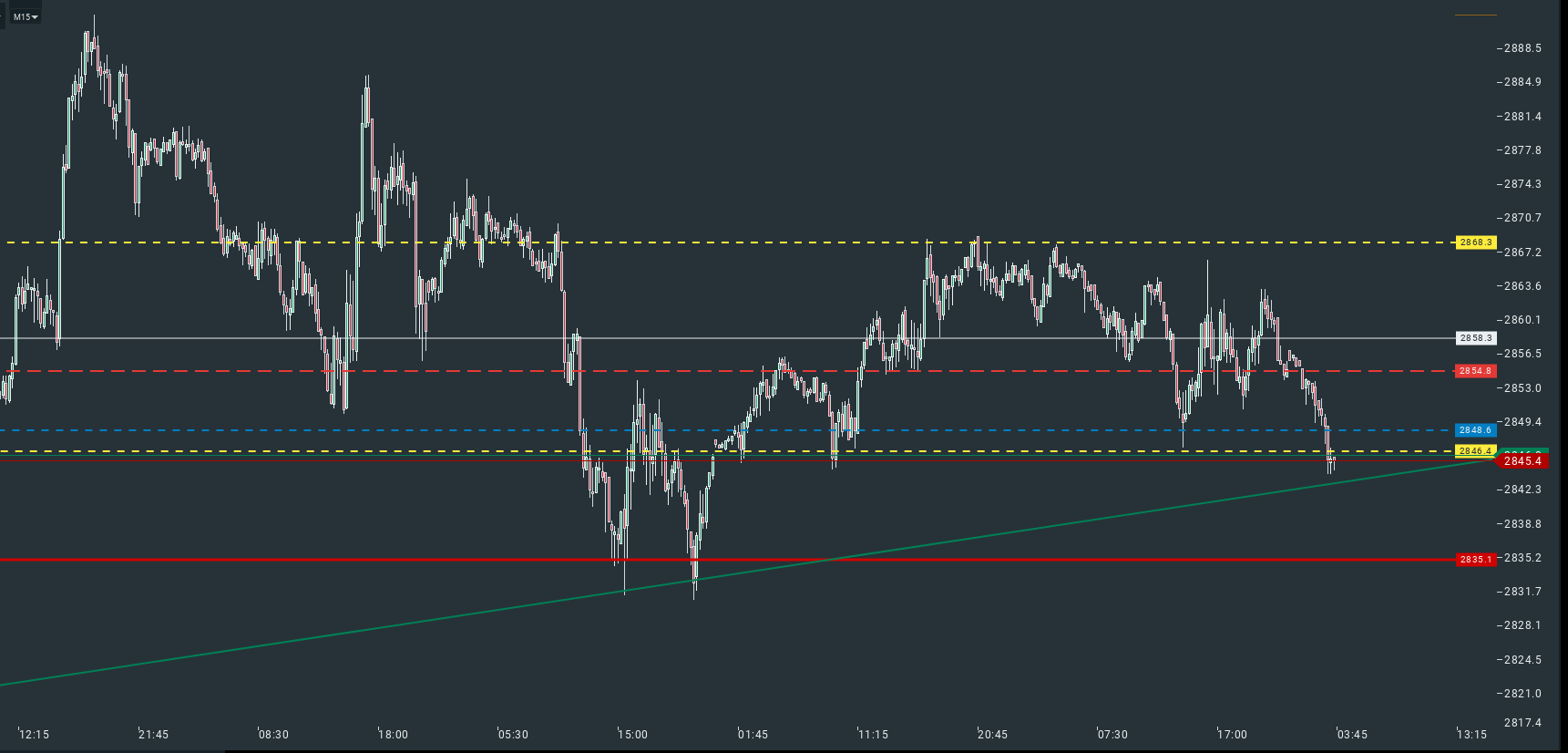1568x753 pixels.
Task: Select the blue 2848.6 price label
Action: point(1475,430)
